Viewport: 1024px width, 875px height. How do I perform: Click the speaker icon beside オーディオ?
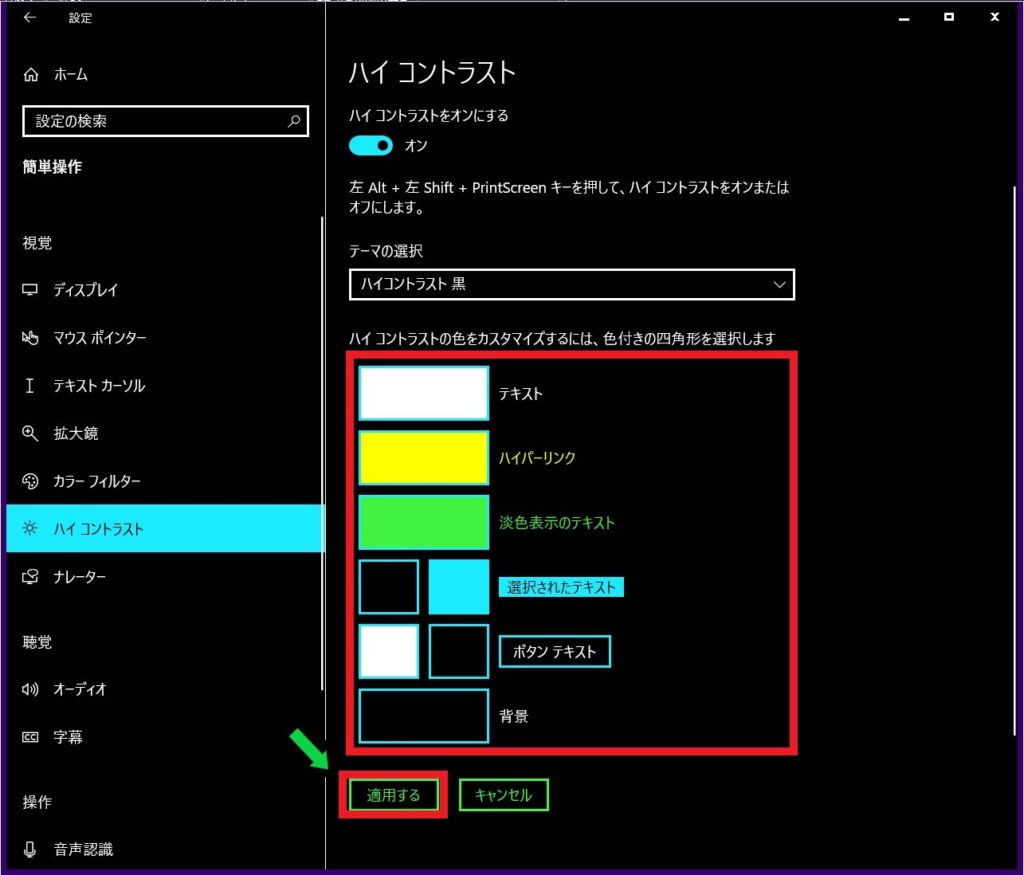[30, 689]
